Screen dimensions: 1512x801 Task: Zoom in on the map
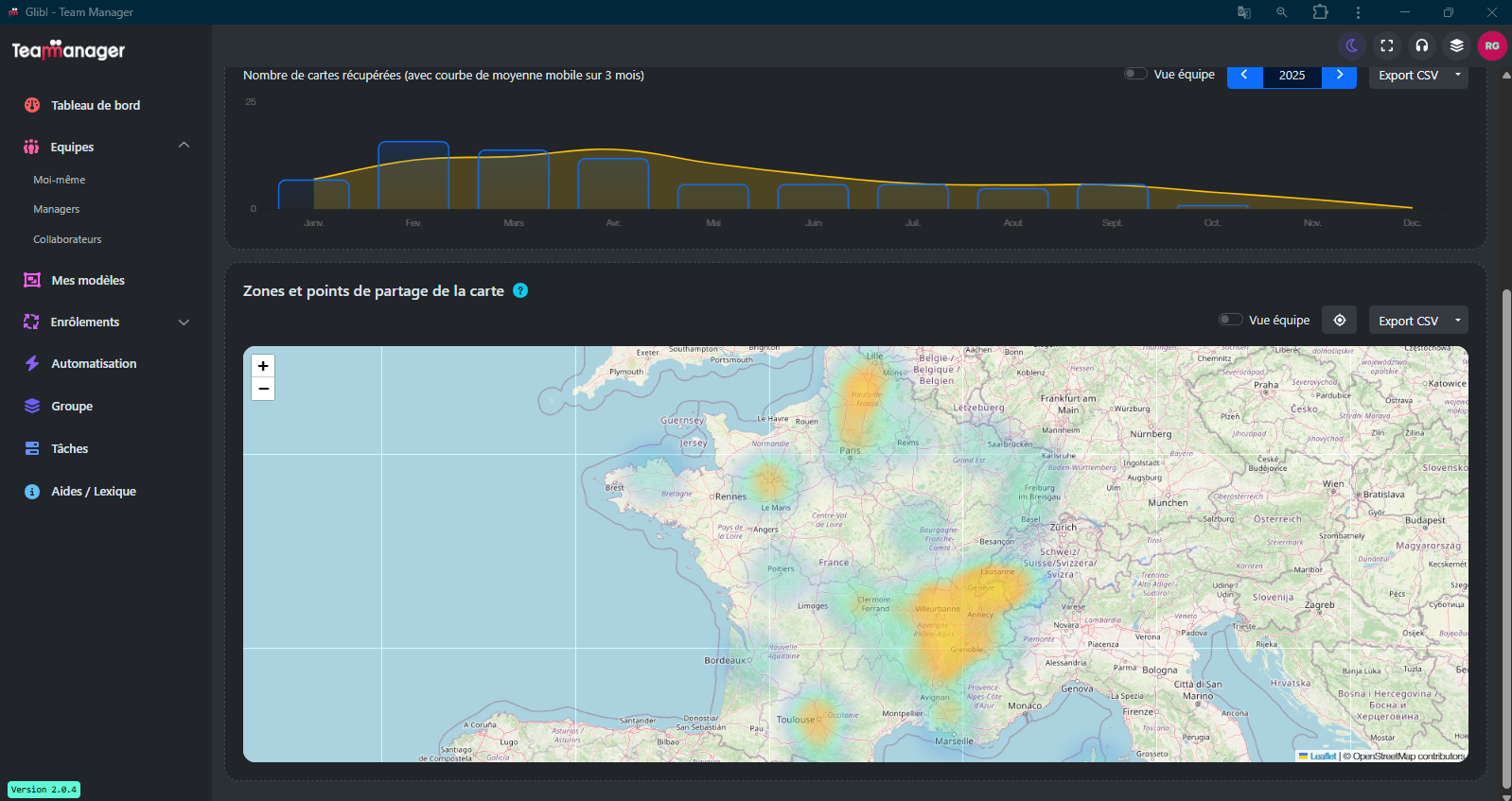[263, 366]
